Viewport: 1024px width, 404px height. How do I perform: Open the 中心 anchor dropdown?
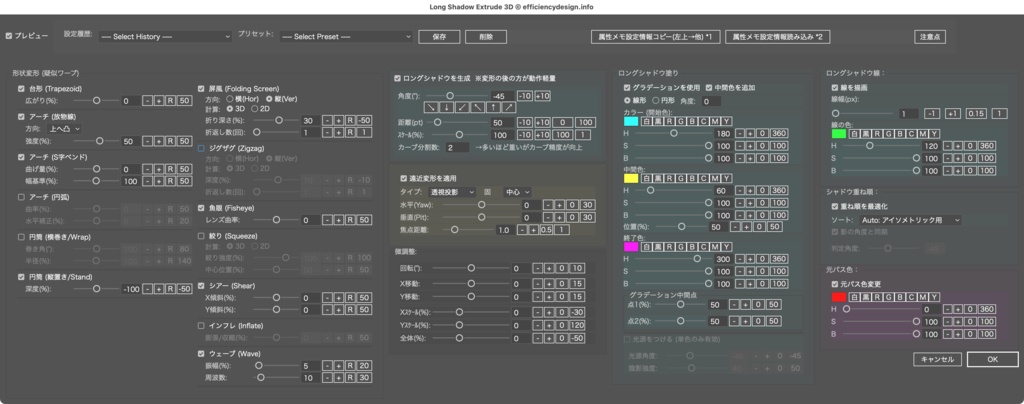517,192
